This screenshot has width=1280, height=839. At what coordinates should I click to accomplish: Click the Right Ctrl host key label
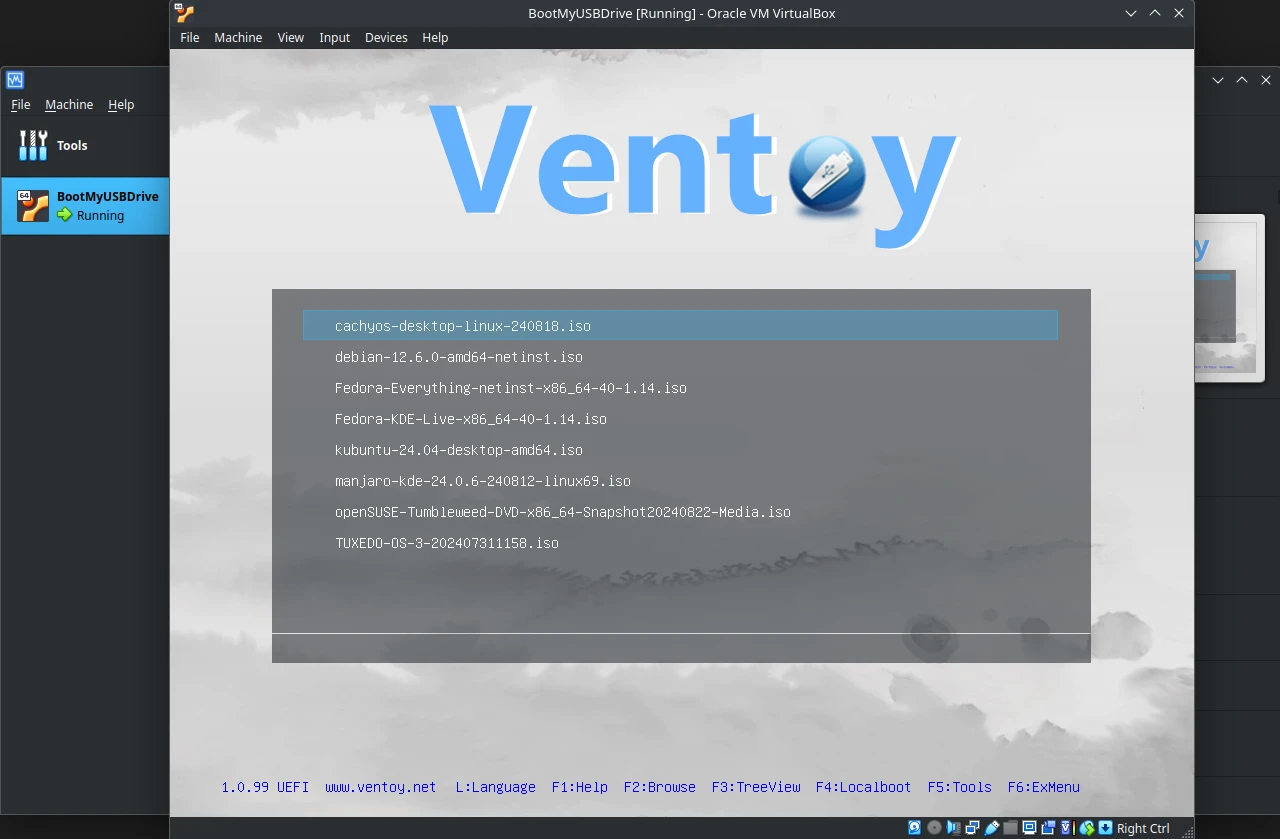pos(1143,828)
